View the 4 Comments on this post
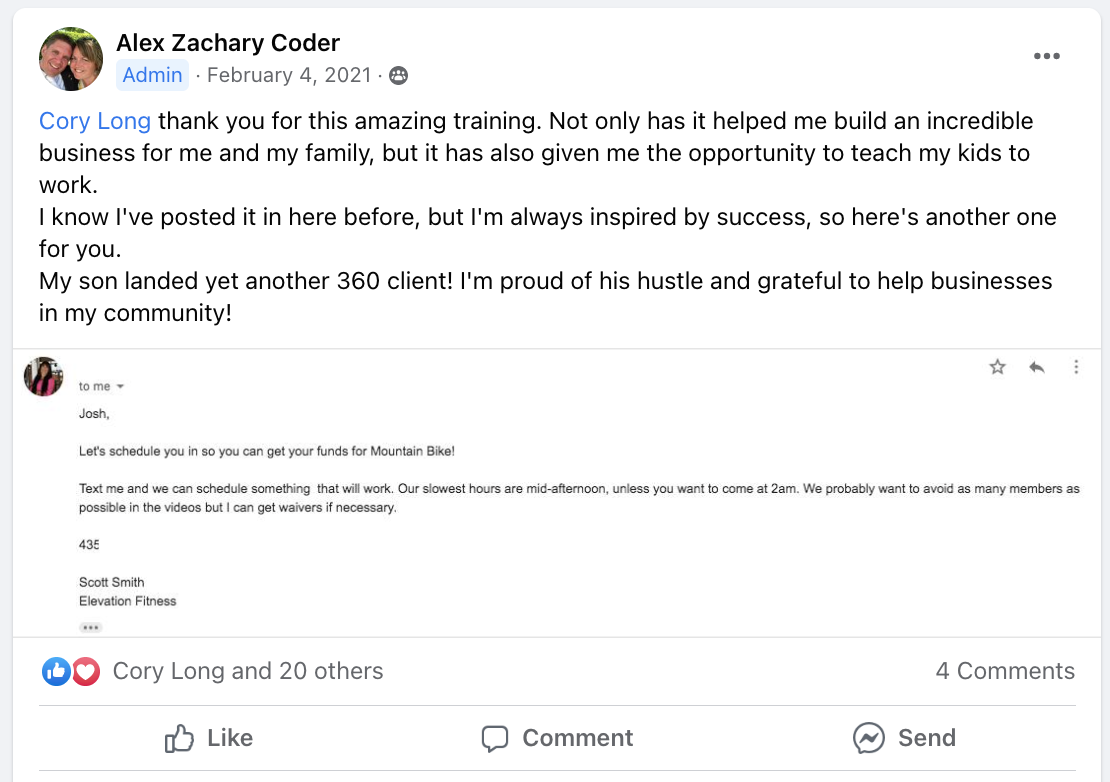The width and height of the screenshot is (1110, 782). click(x=1005, y=671)
